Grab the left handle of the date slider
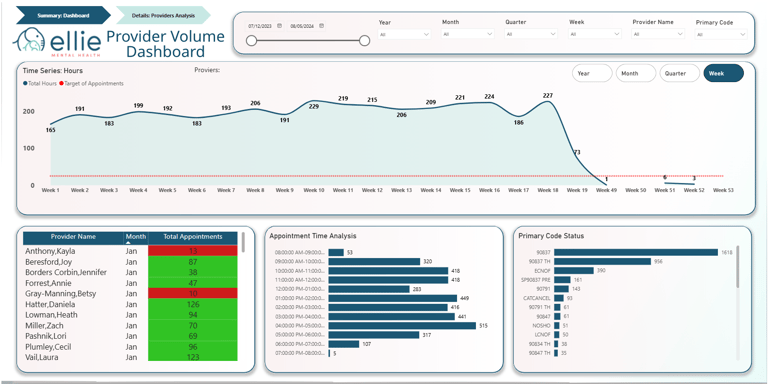 pyautogui.click(x=252, y=41)
